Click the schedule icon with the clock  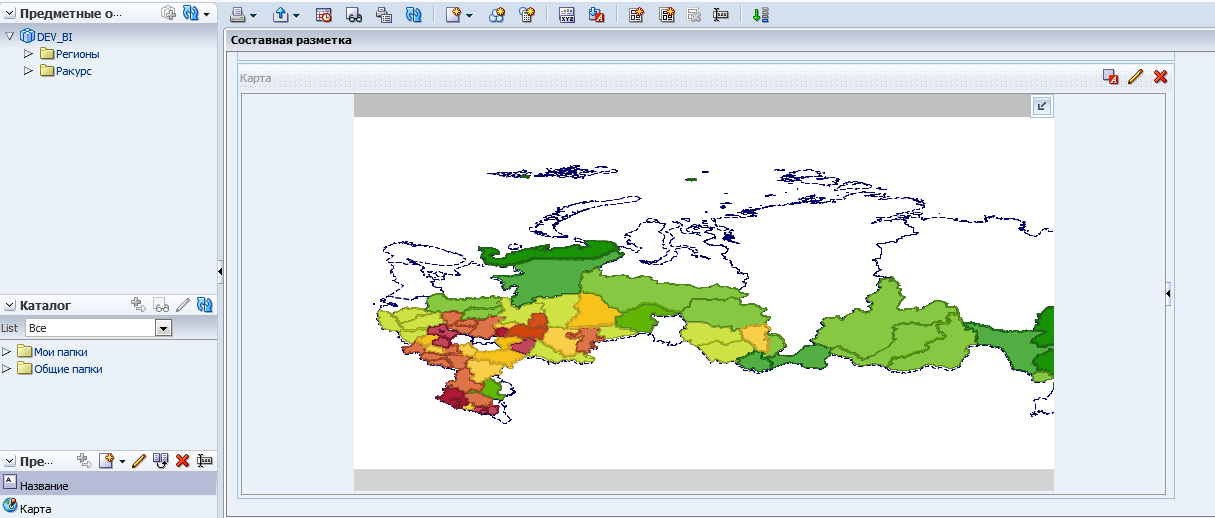[x=324, y=15]
